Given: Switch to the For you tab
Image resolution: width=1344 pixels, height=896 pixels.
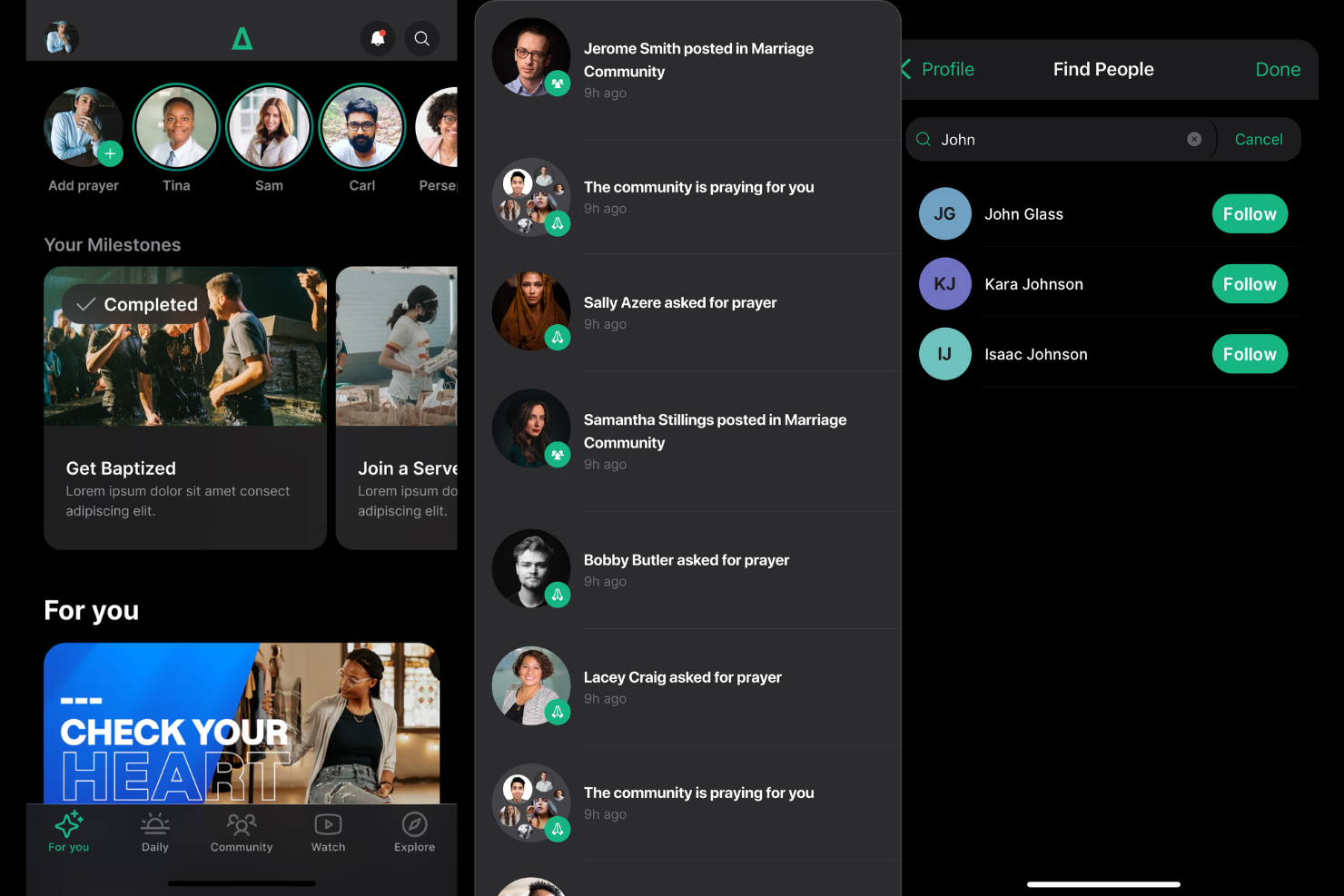Looking at the screenshot, I should coord(69,832).
